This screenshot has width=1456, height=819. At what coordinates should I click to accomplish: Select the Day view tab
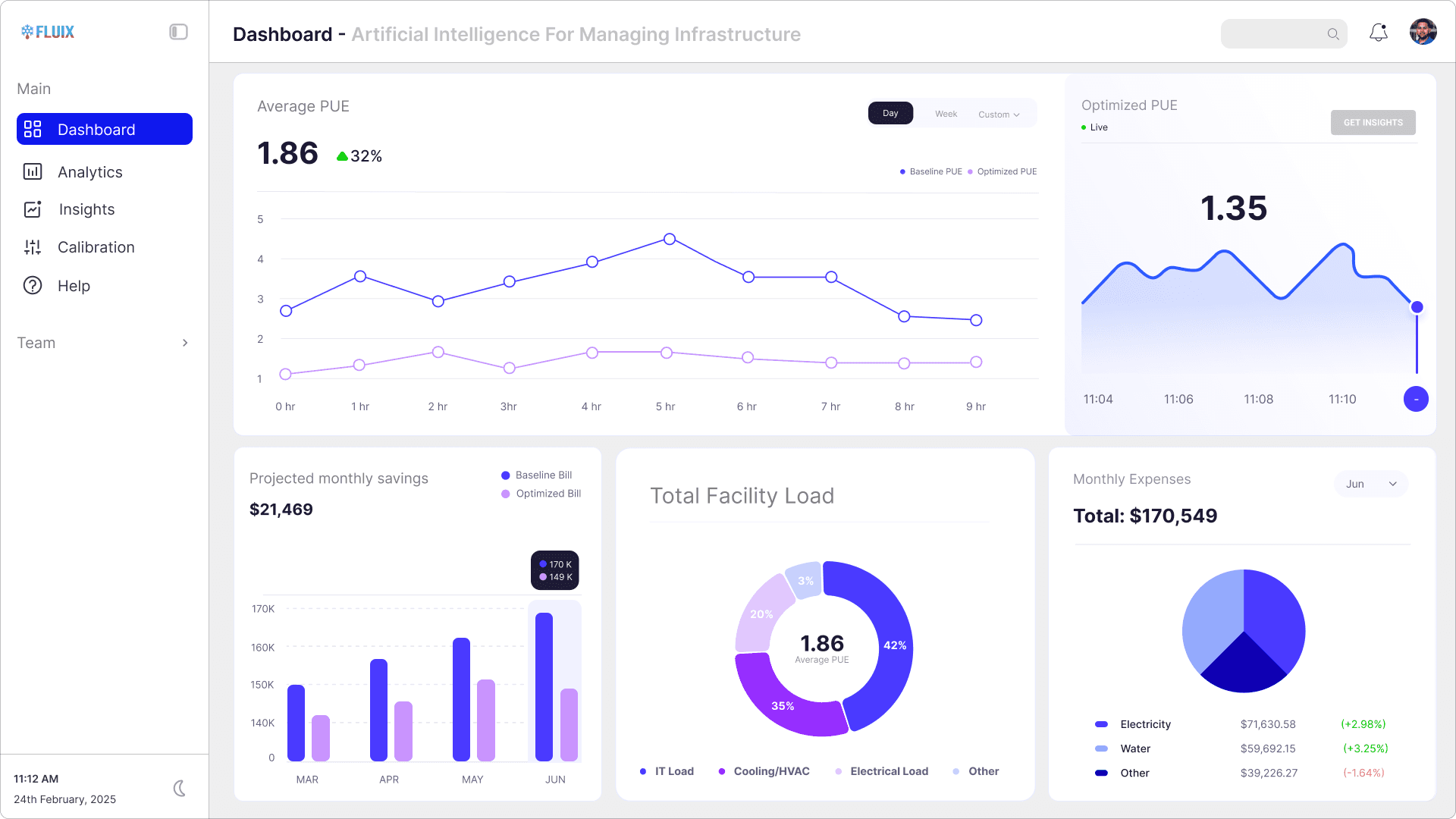point(890,112)
